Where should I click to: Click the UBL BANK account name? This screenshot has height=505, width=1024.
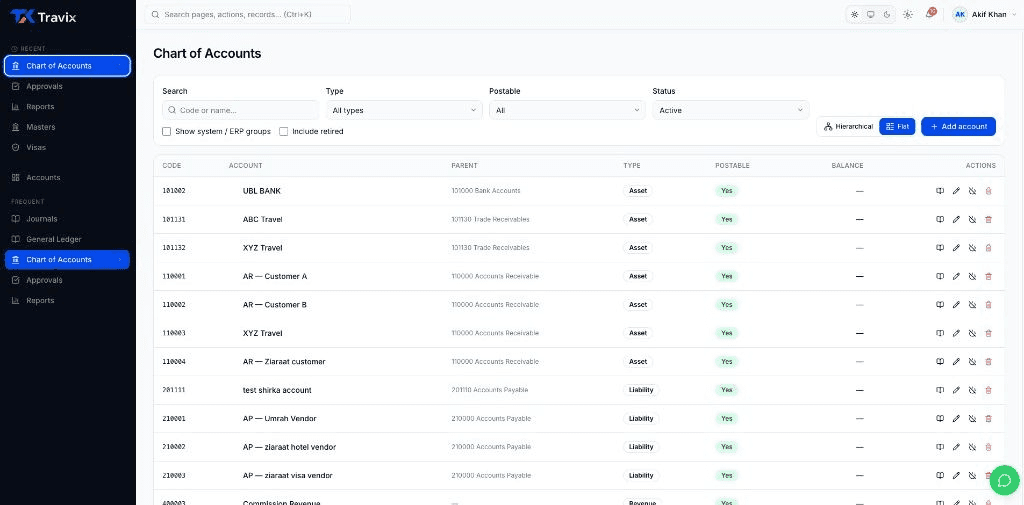click(x=262, y=191)
